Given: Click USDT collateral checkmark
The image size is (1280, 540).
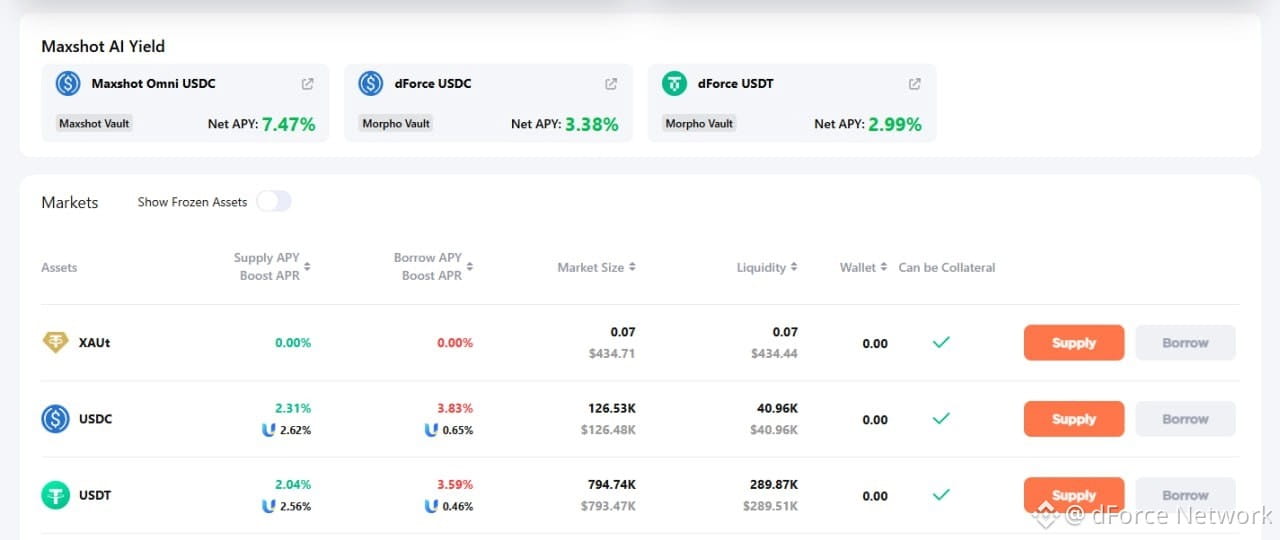Looking at the screenshot, I should tap(941, 495).
